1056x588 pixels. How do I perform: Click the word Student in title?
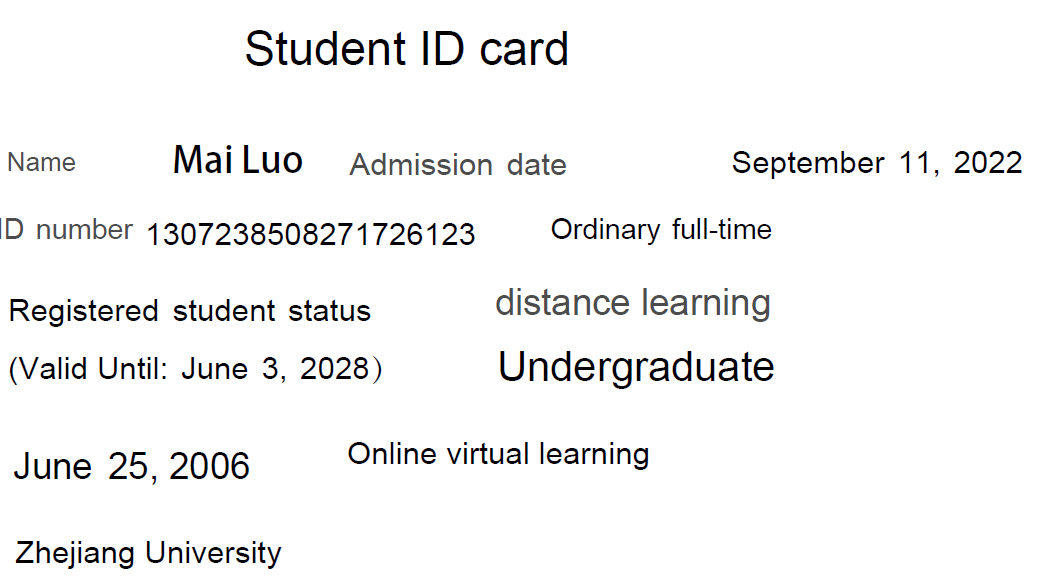click(325, 49)
